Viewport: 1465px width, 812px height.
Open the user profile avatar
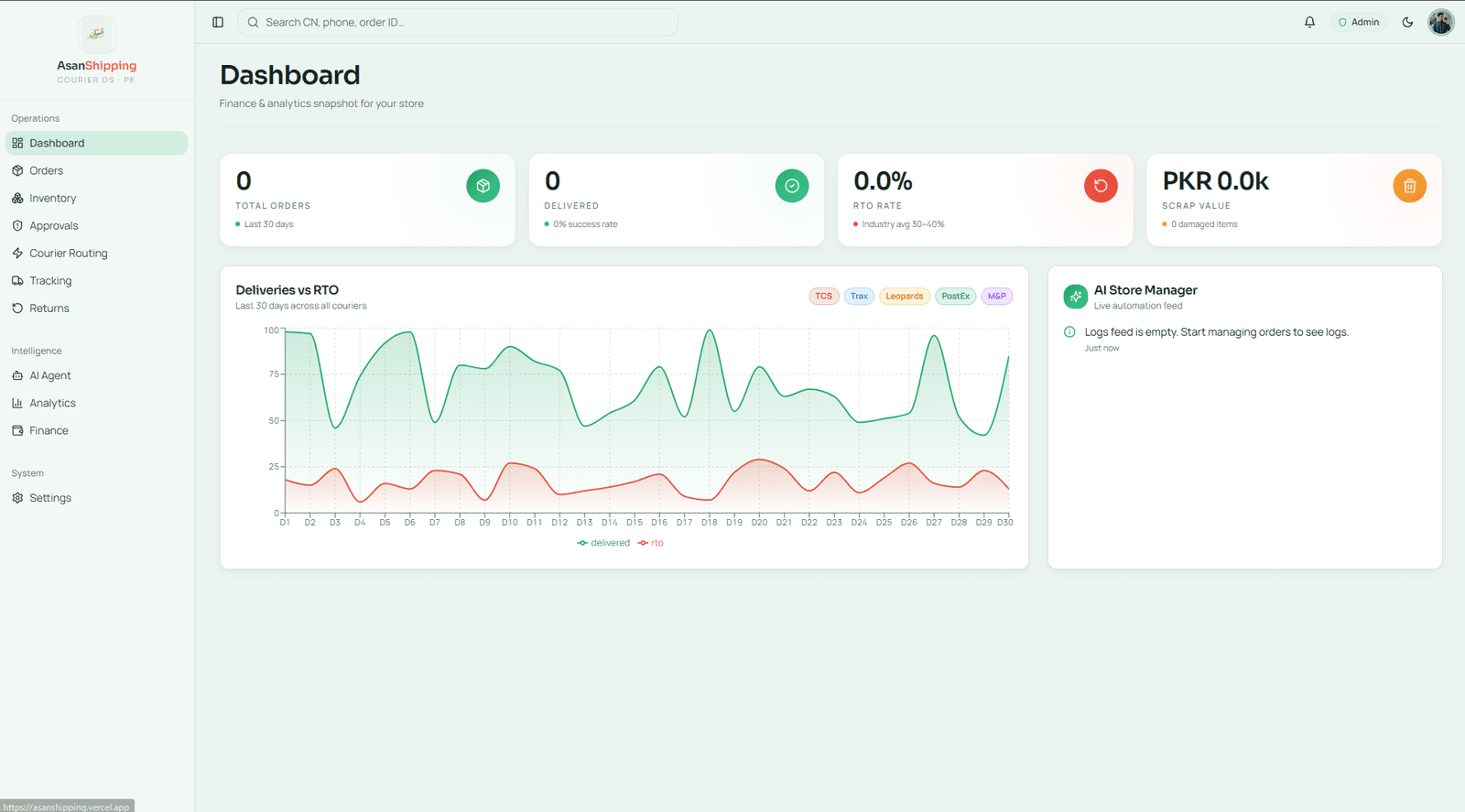point(1441,22)
